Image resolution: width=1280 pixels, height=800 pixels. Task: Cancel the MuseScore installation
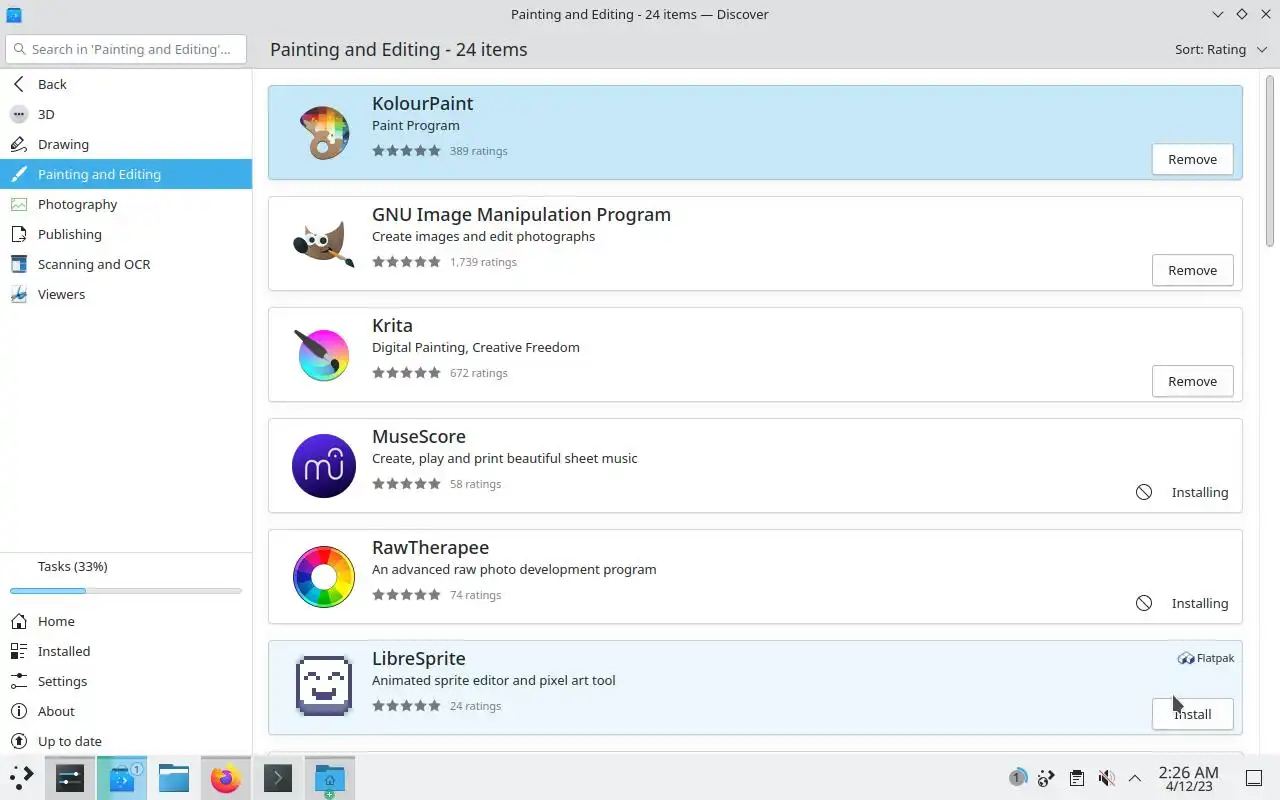tap(1144, 492)
